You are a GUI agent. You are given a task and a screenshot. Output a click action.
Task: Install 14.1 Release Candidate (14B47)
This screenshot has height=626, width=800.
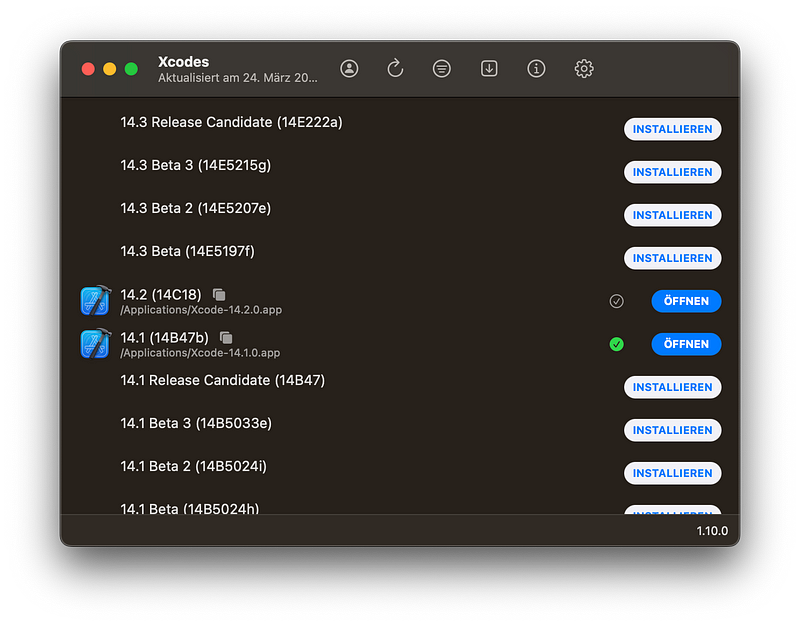pyautogui.click(x=672, y=387)
